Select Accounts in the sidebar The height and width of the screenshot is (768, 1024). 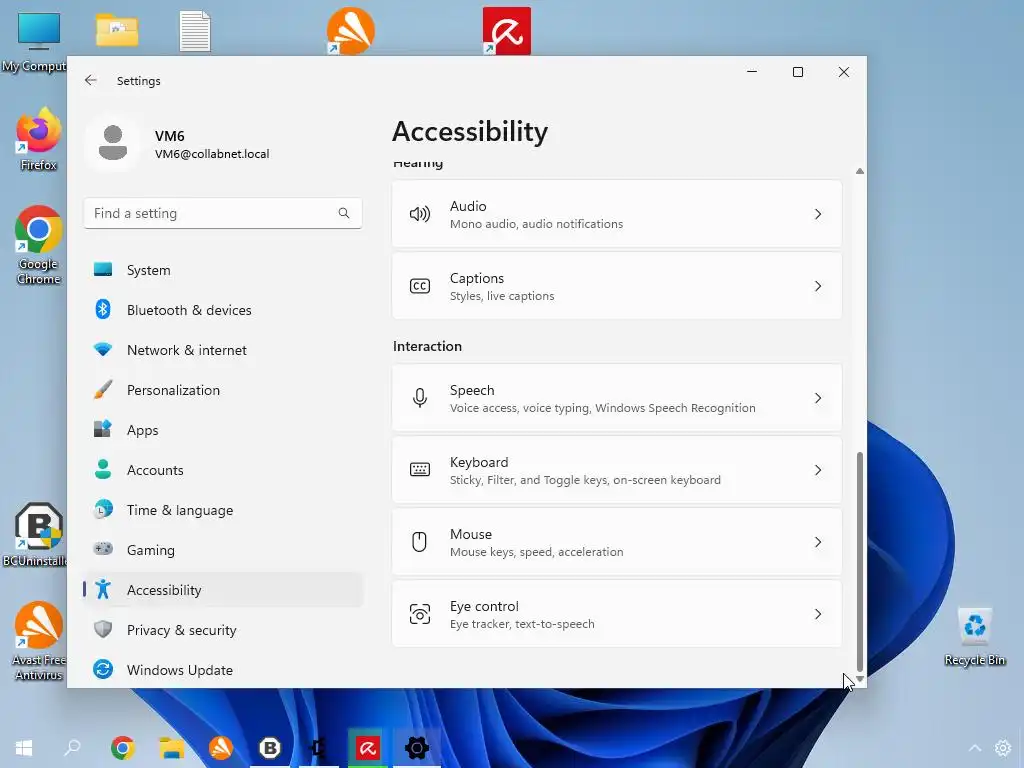pos(223,470)
